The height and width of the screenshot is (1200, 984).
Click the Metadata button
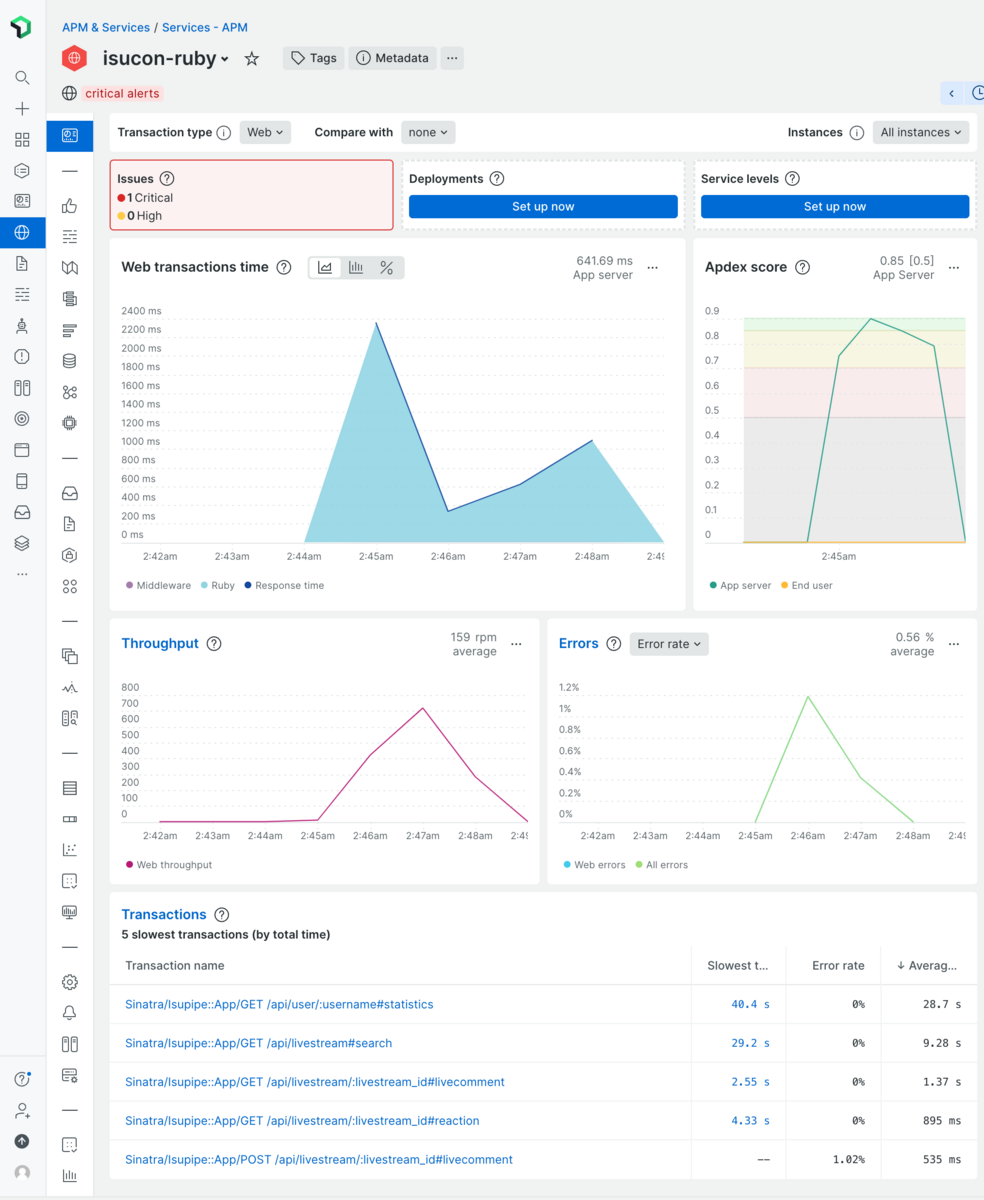tap(393, 58)
